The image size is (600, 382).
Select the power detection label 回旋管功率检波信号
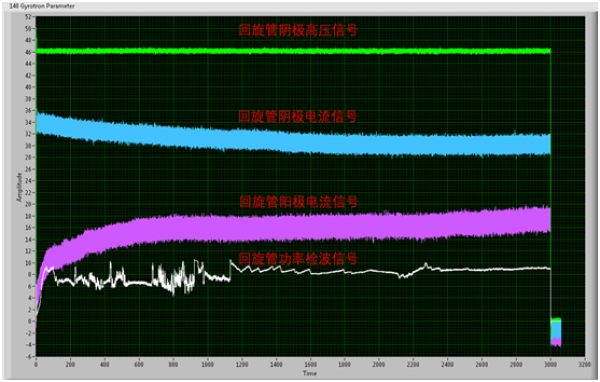pos(298,259)
